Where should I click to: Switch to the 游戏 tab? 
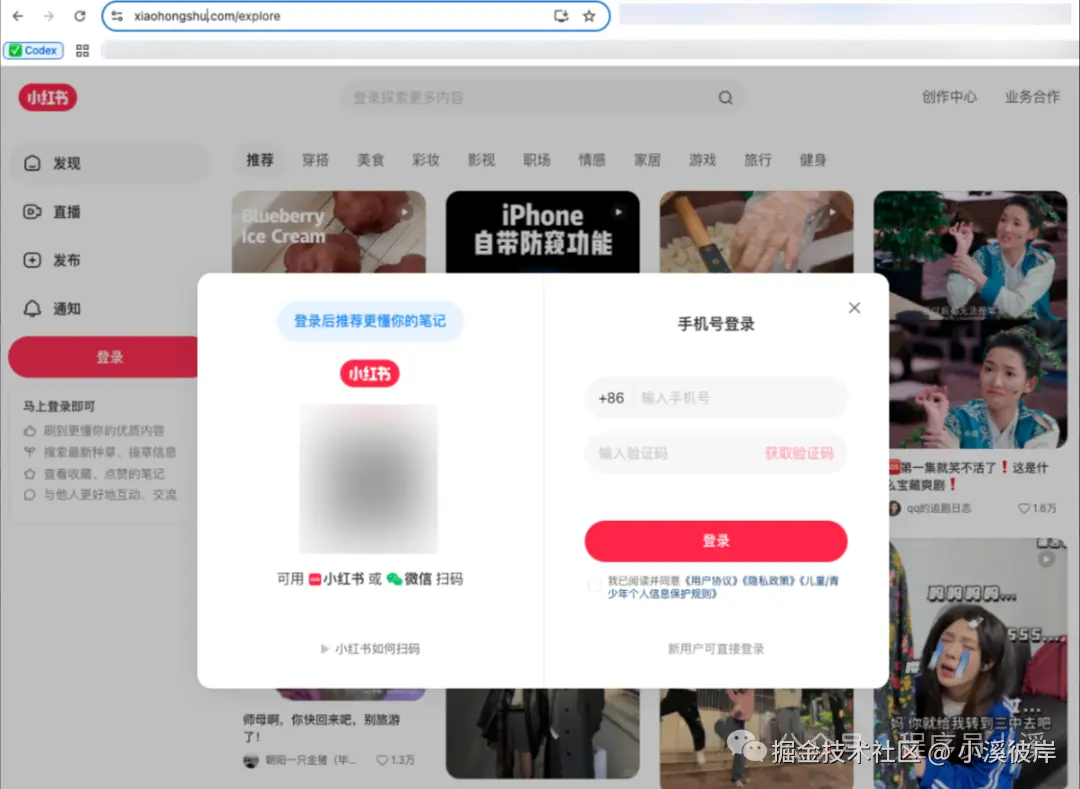(x=703, y=160)
